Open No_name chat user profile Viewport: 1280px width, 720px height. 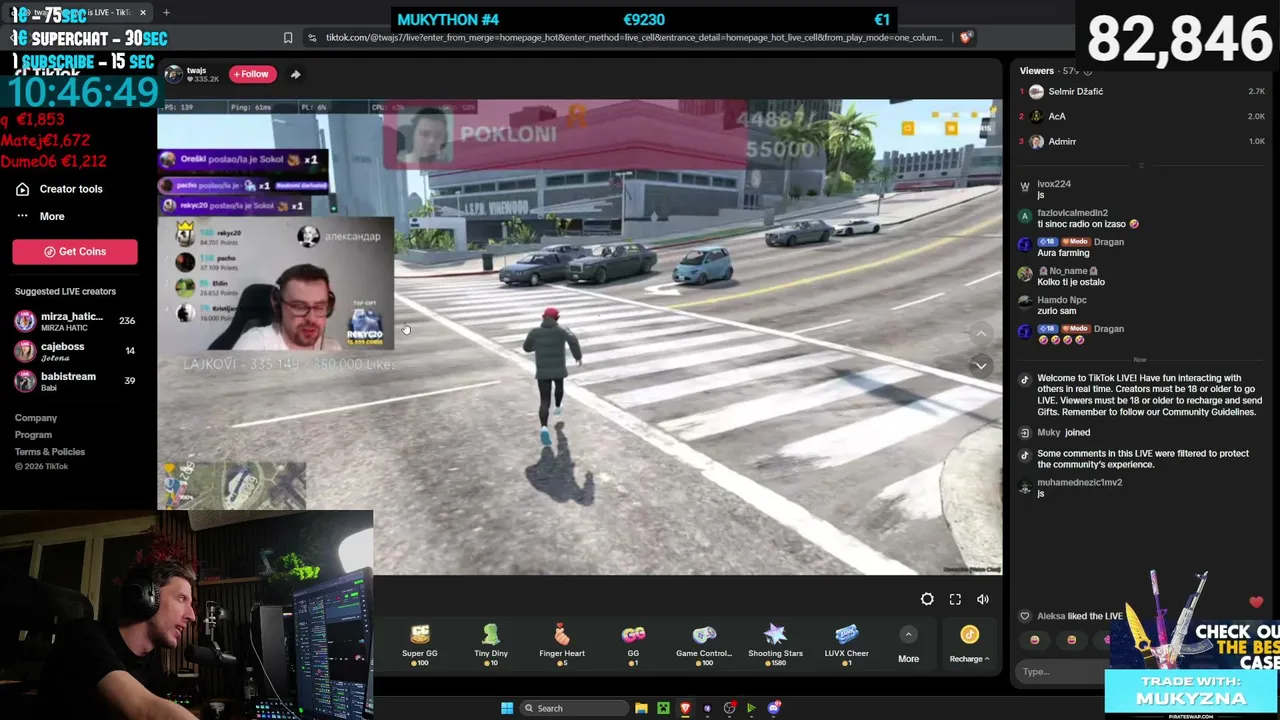pyautogui.click(x=1068, y=271)
